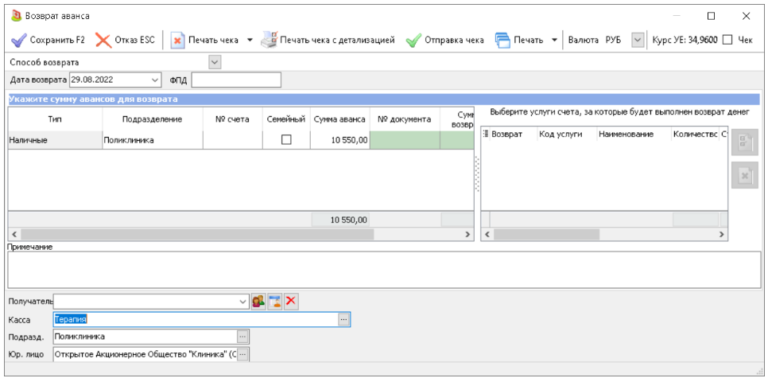Sort by Тип column header
This screenshot has height=378, width=768.
(x=55, y=119)
